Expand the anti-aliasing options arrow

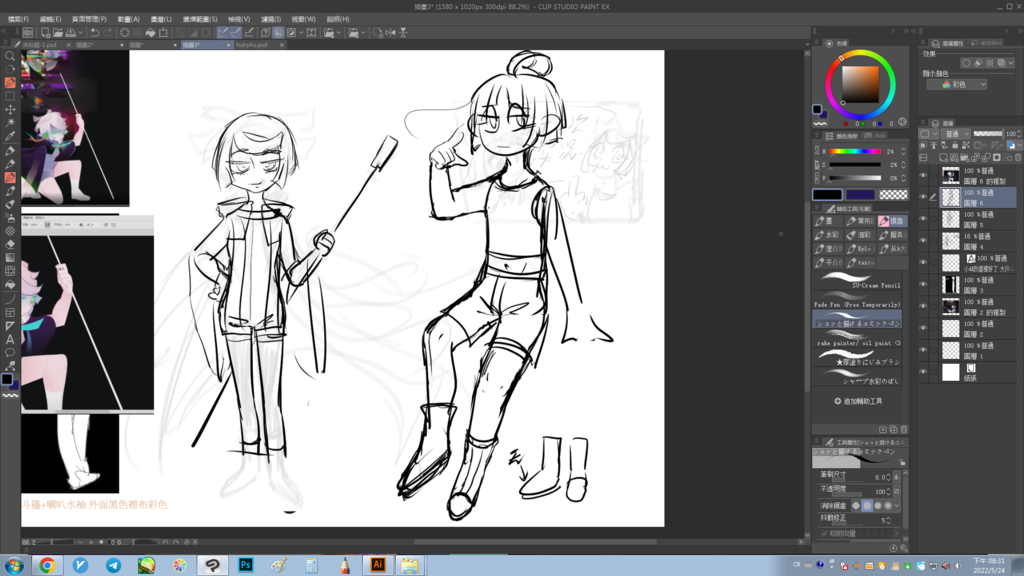click(x=897, y=505)
